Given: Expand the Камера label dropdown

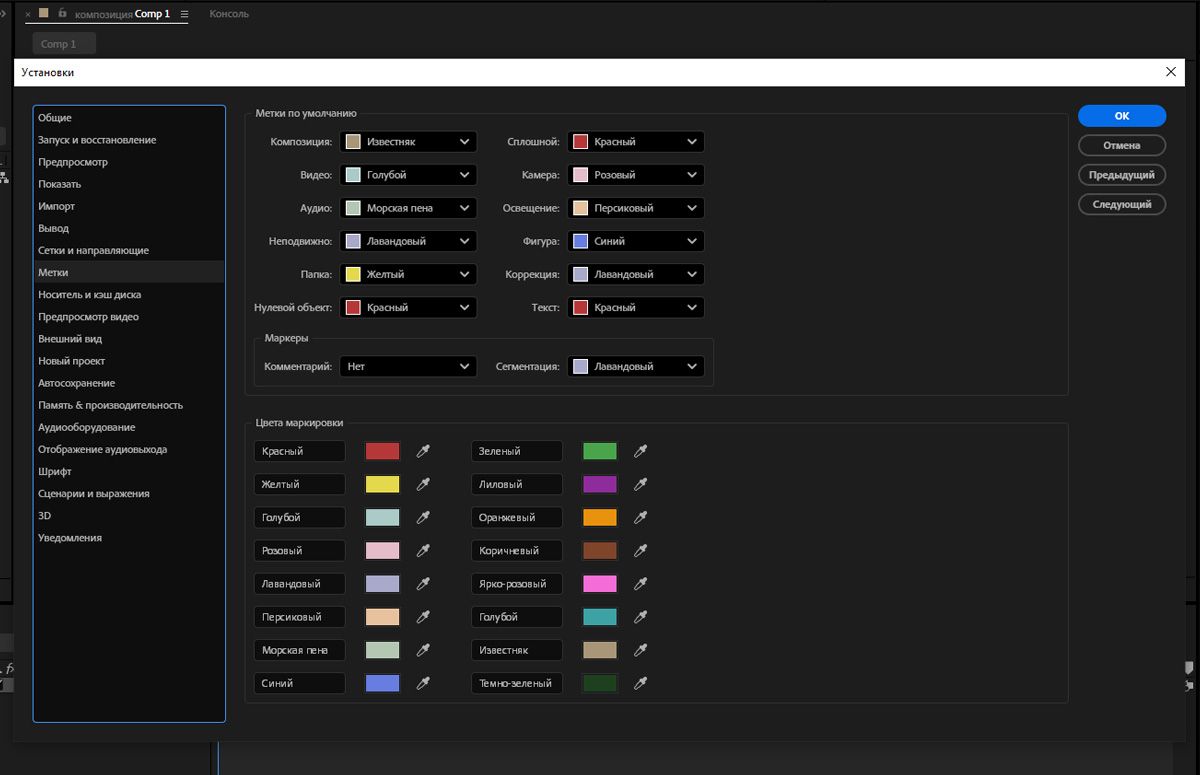Looking at the screenshot, I should click(x=636, y=175).
